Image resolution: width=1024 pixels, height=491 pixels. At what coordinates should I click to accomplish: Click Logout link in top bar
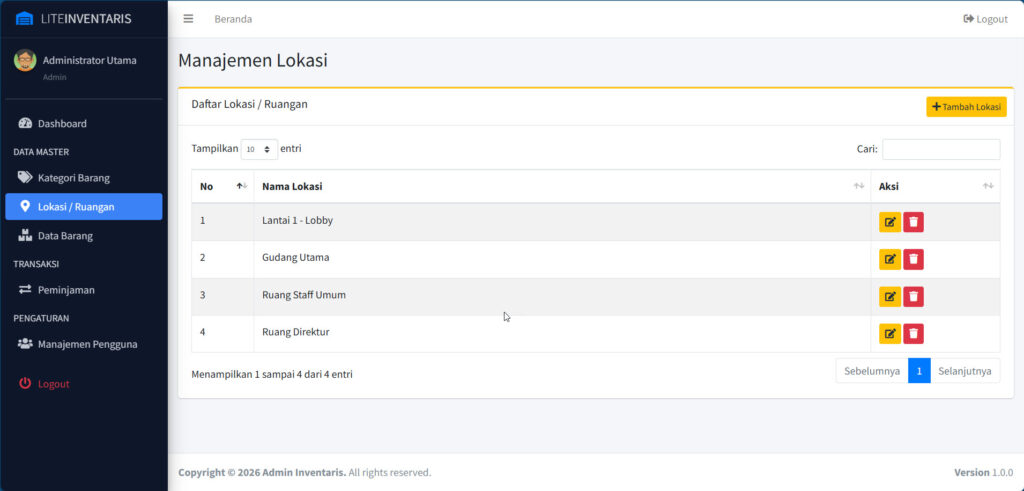pyautogui.click(x=985, y=19)
